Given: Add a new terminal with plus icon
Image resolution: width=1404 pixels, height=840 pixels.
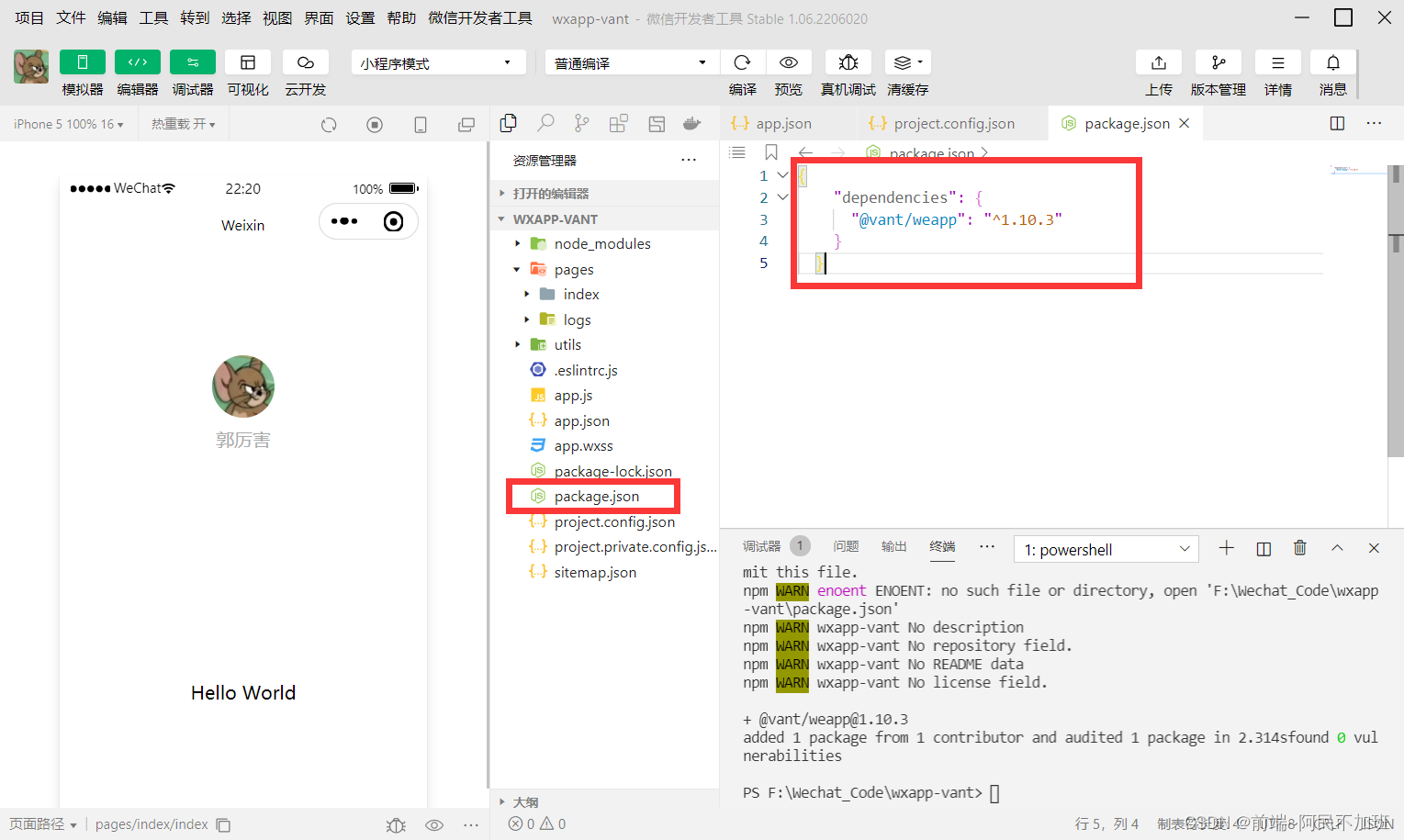Looking at the screenshot, I should (1226, 548).
